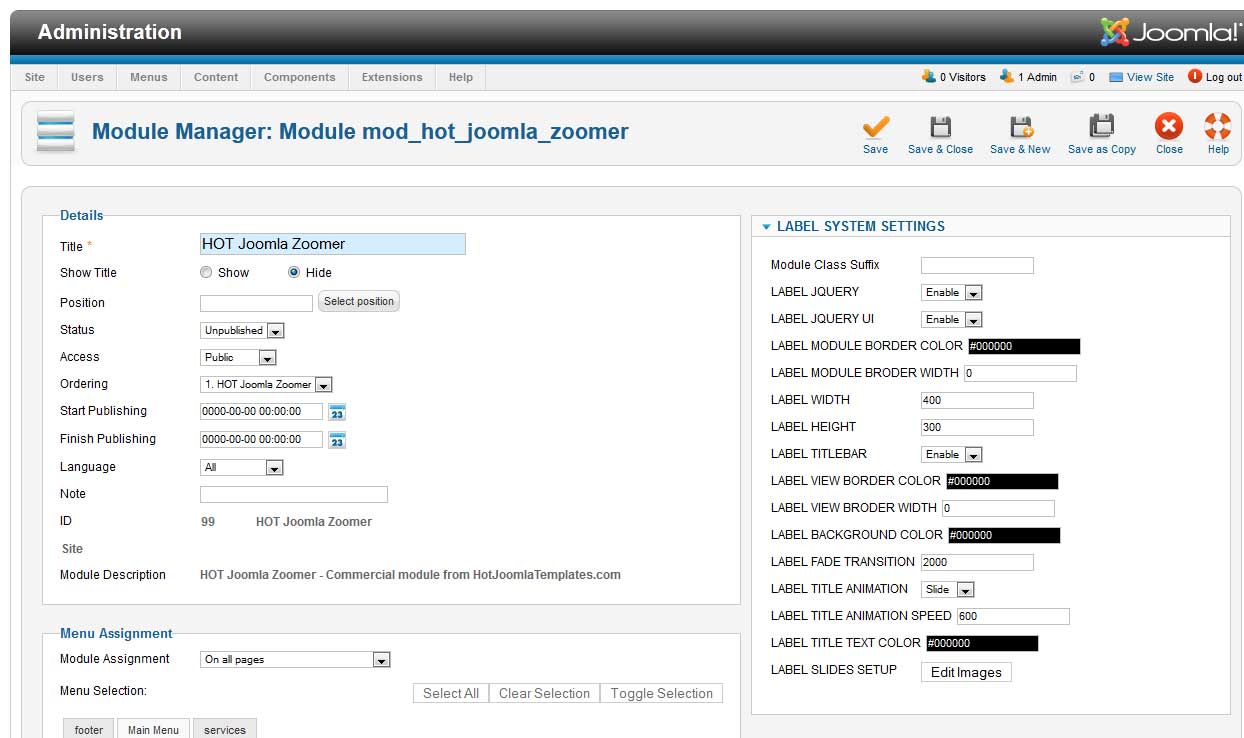Open the View Site link
The image size is (1244, 738).
(x=1142, y=77)
